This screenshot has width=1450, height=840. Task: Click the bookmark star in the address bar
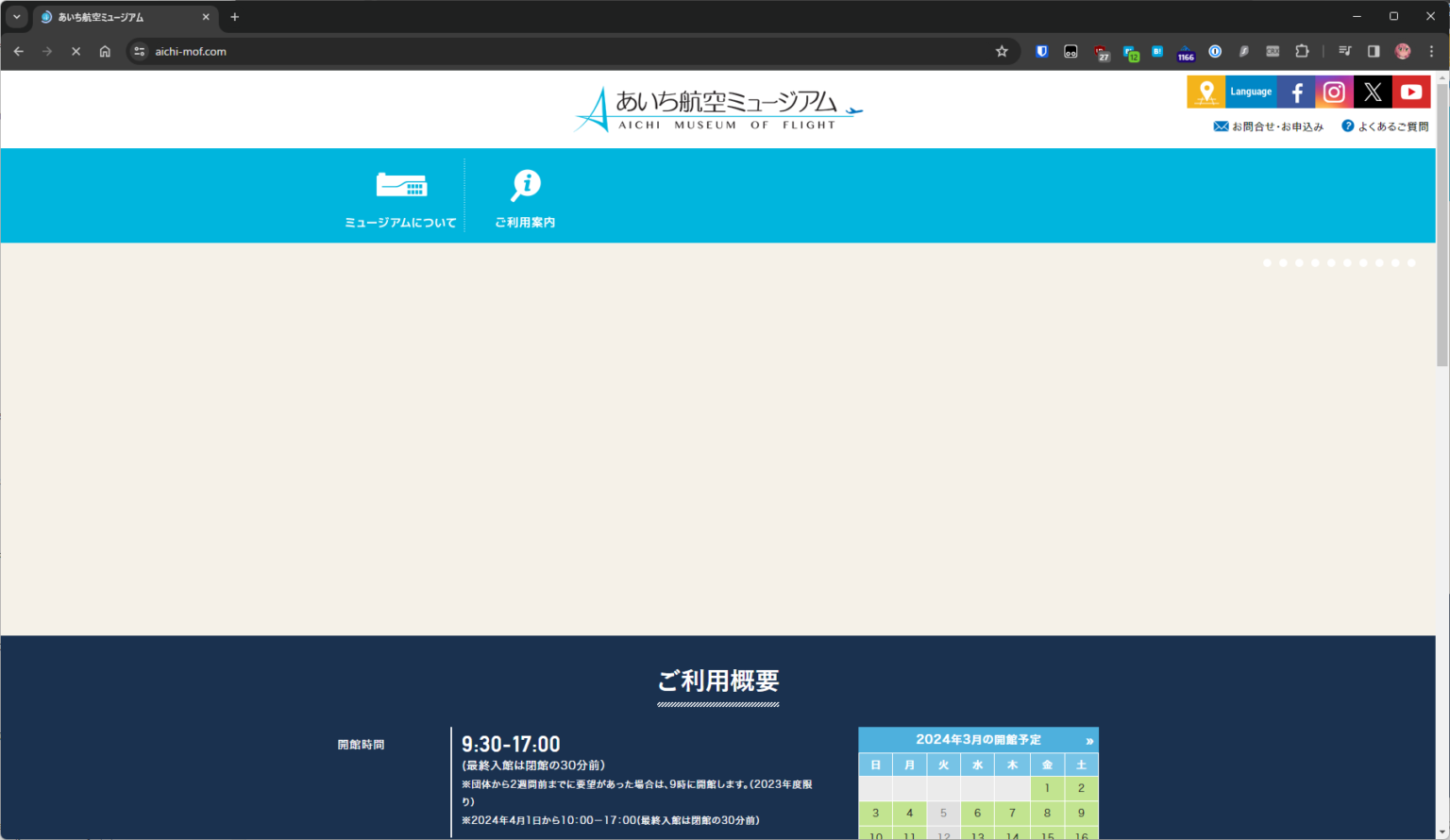click(x=1001, y=52)
